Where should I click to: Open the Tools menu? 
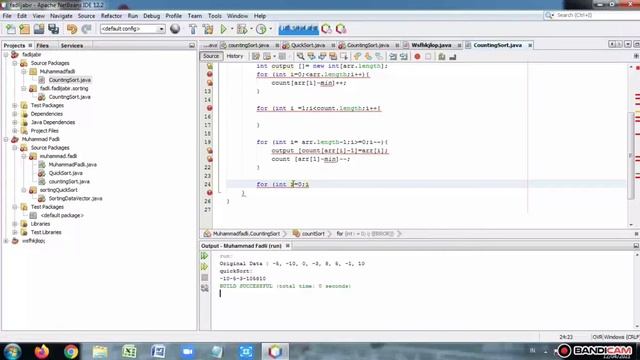[215, 16]
